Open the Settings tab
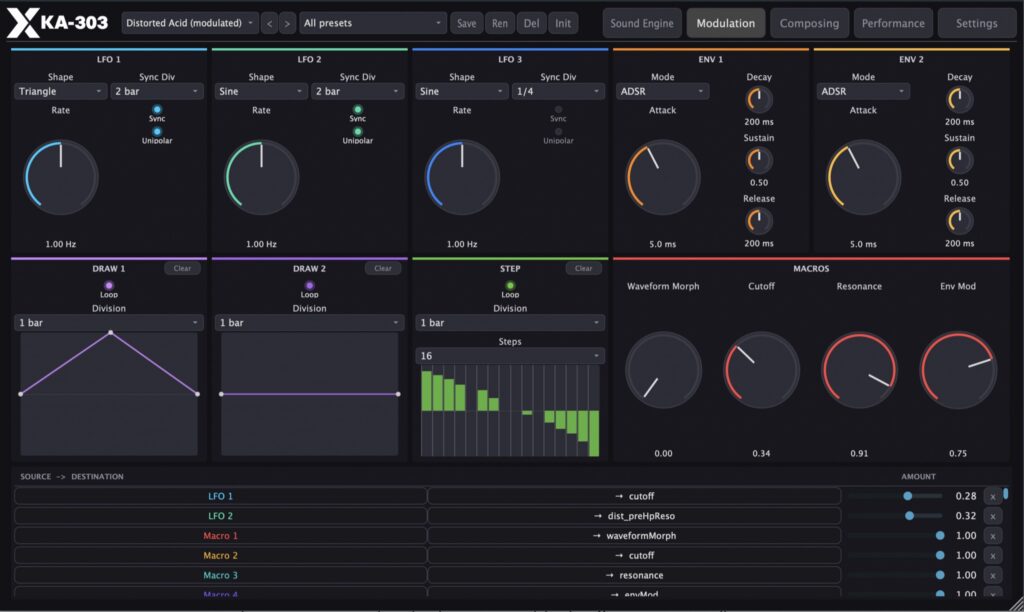Viewport: 1024px width, 612px height. point(976,24)
